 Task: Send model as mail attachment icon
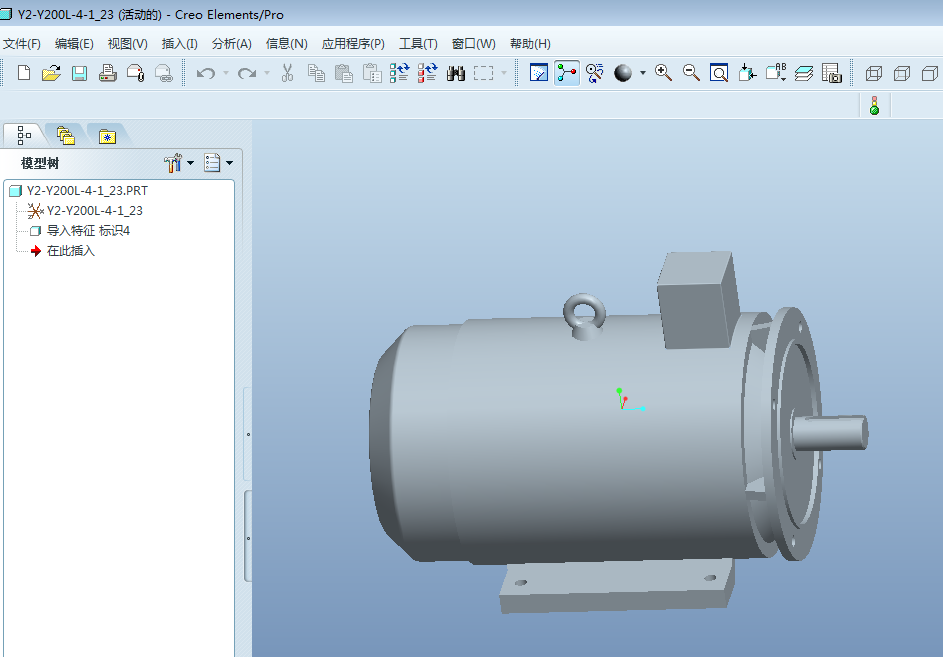click(136, 73)
